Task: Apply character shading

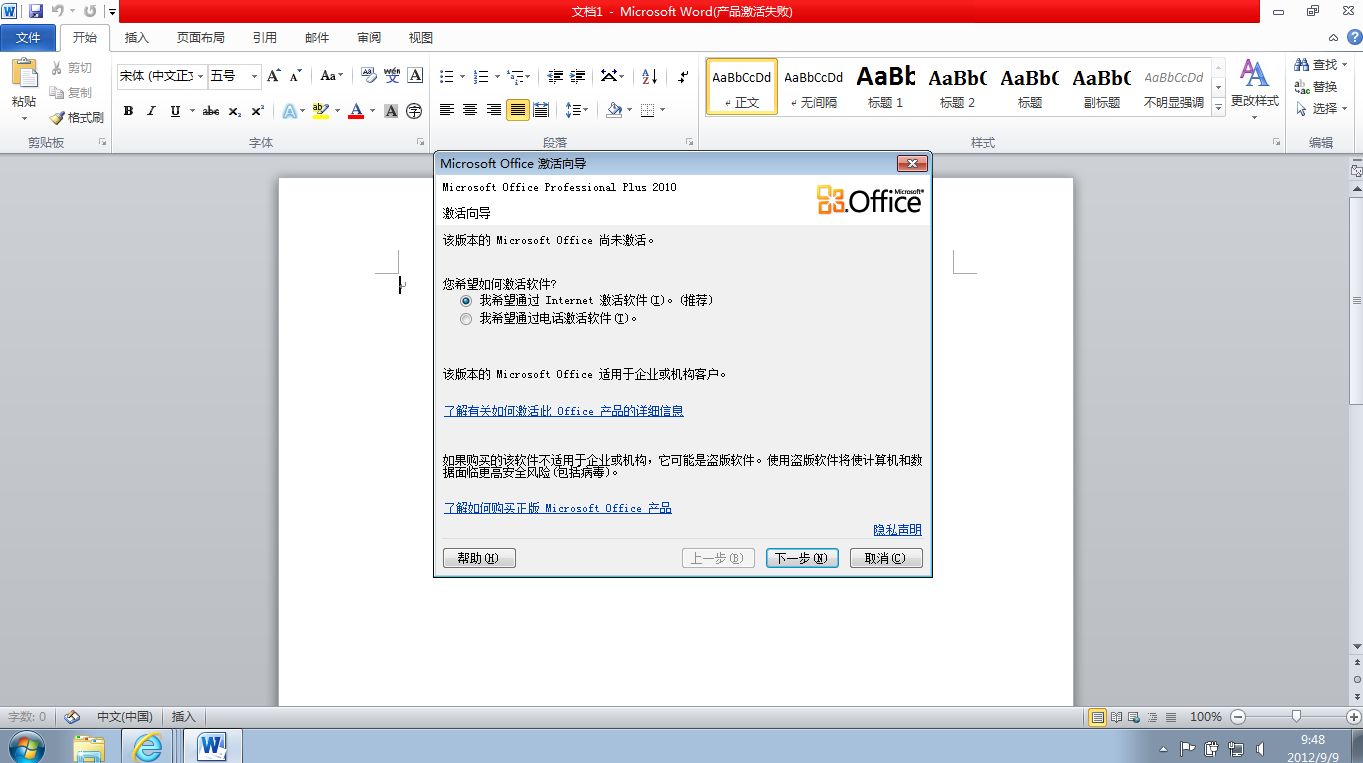Action: tap(391, 111)
